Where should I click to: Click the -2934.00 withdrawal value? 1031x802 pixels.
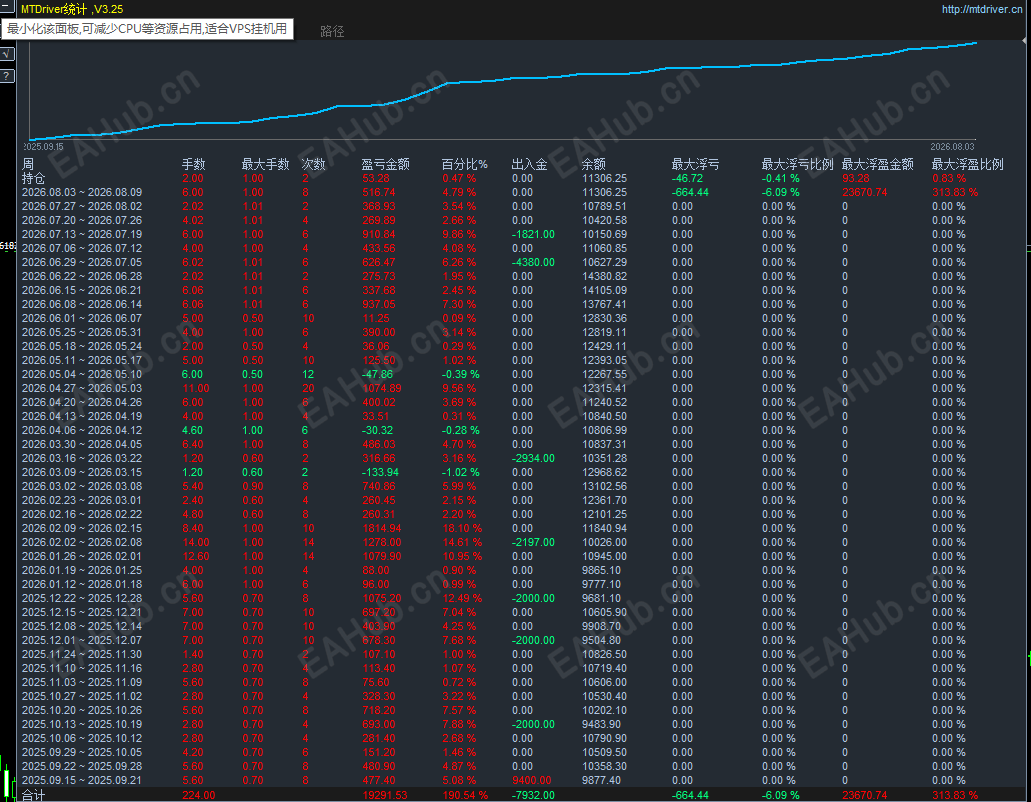533,458
